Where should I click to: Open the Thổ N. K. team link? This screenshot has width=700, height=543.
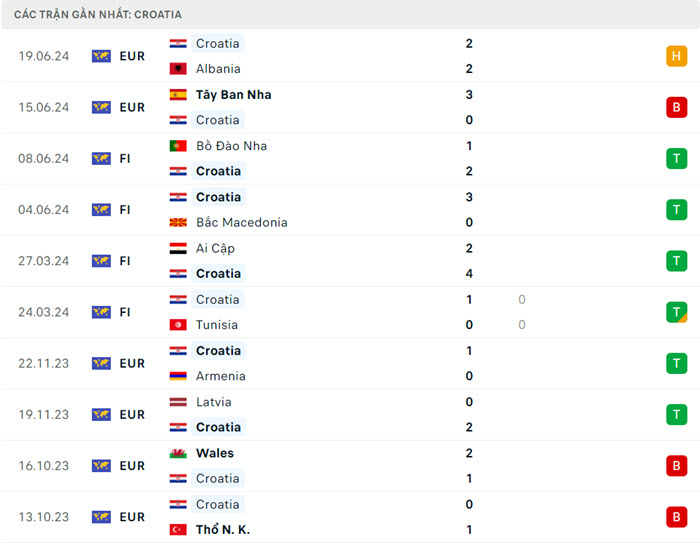tap(224, 530)
